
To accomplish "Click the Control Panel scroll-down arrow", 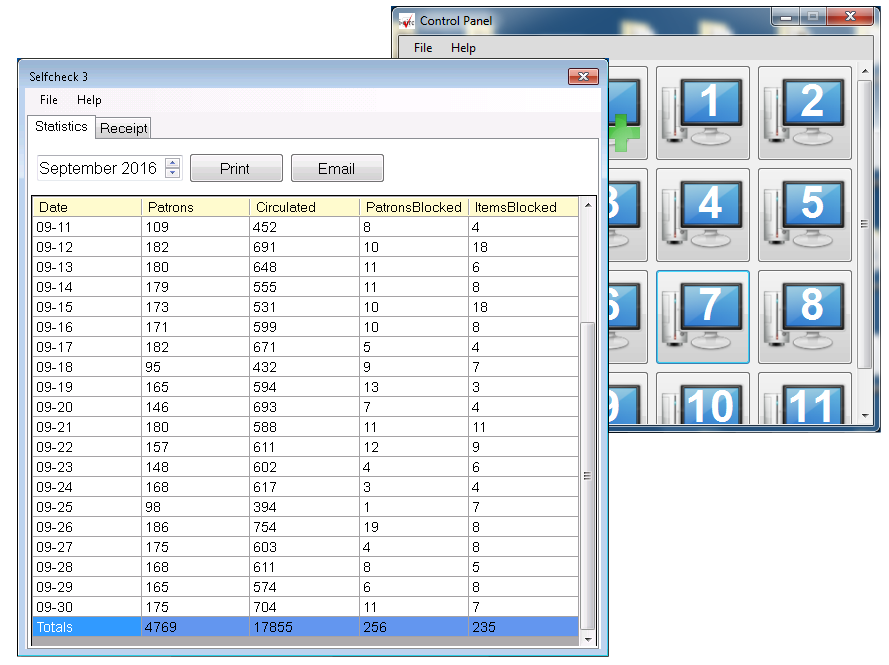I will pos(865,416).
